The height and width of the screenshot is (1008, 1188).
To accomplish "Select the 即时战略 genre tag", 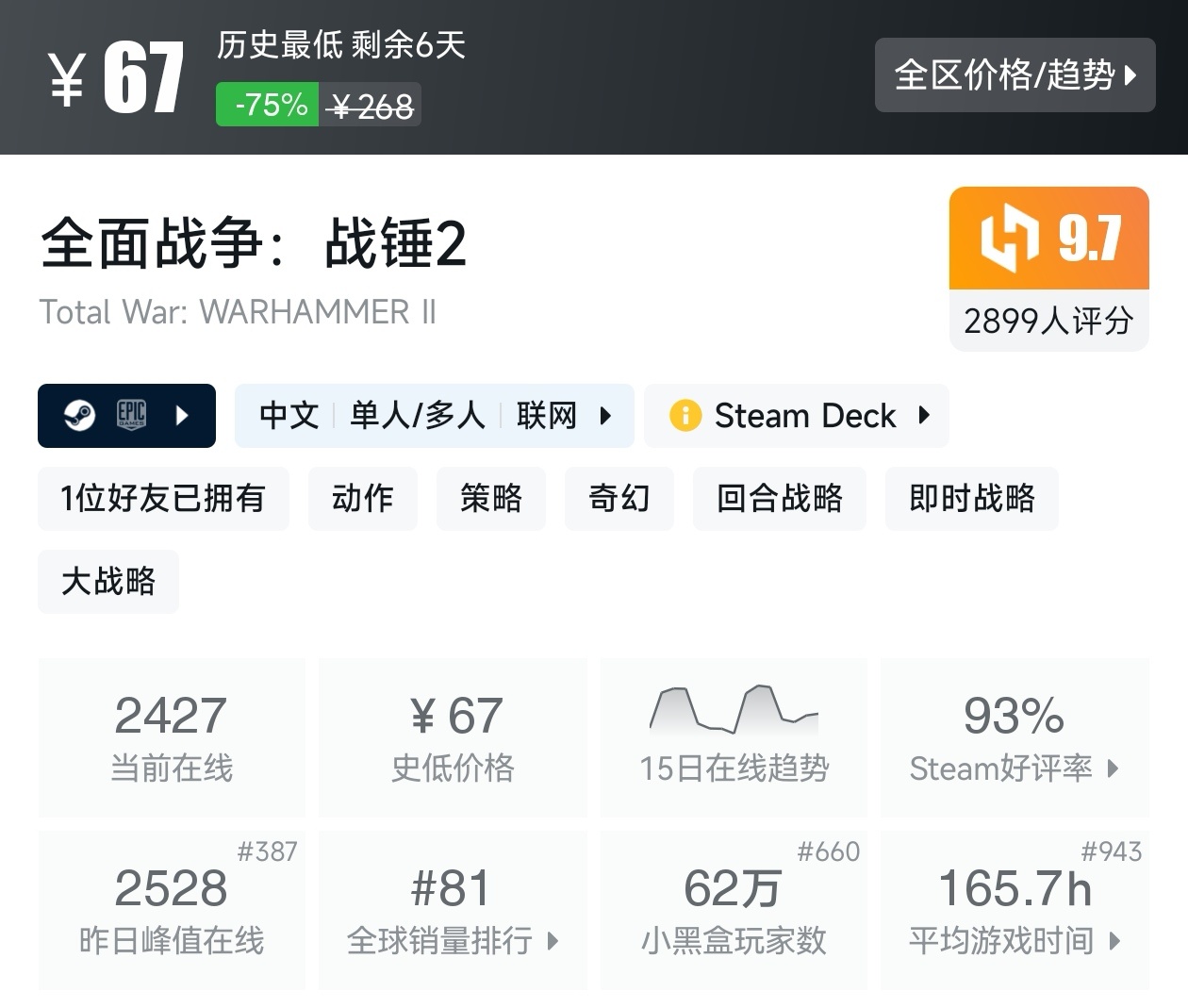I will [x=972, y=498].
